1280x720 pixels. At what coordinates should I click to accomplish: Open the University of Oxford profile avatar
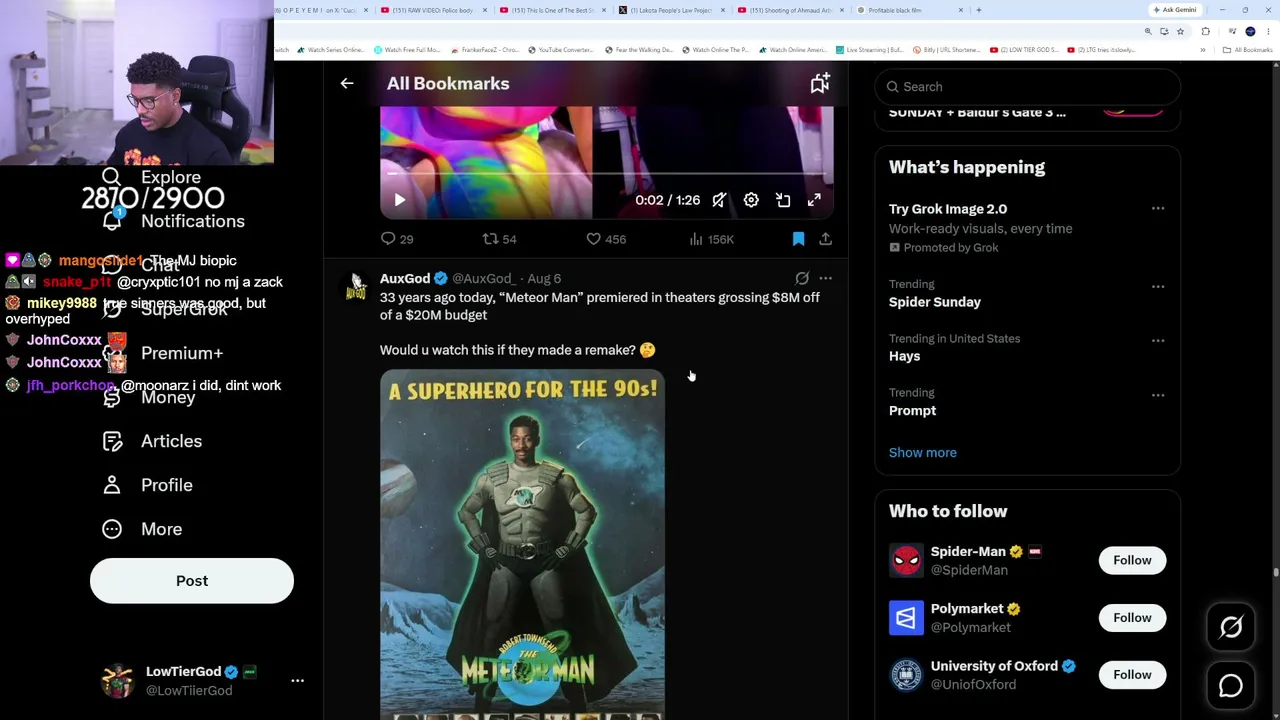pos(906,675)
